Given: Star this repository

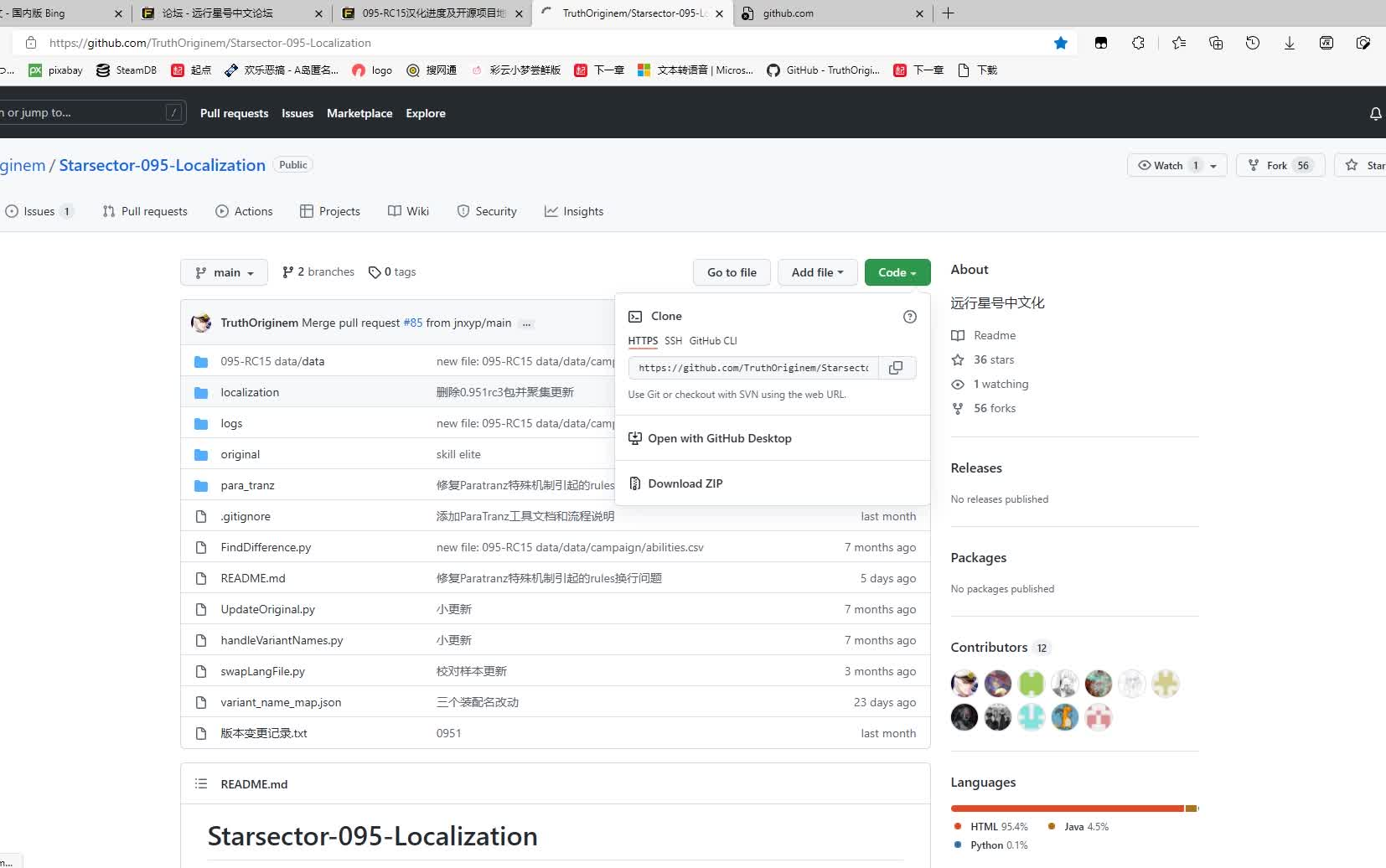Looking at the screenshot, I should [x=1363, y=165].
